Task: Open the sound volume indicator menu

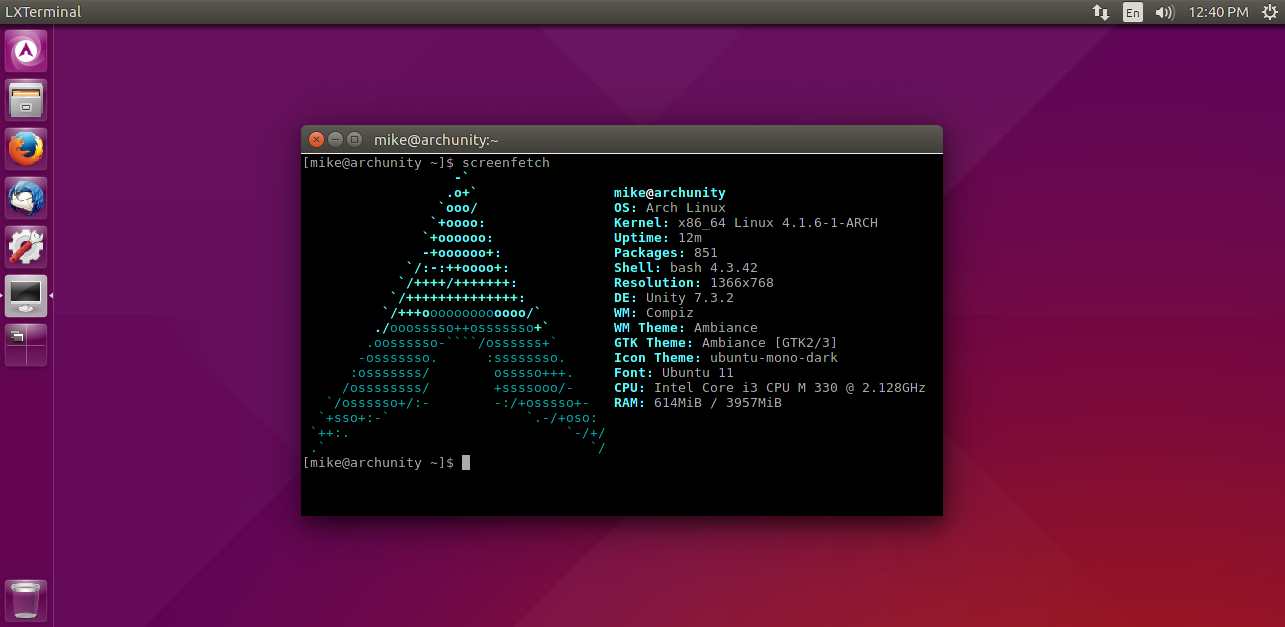Action: tap(1164, 12)
